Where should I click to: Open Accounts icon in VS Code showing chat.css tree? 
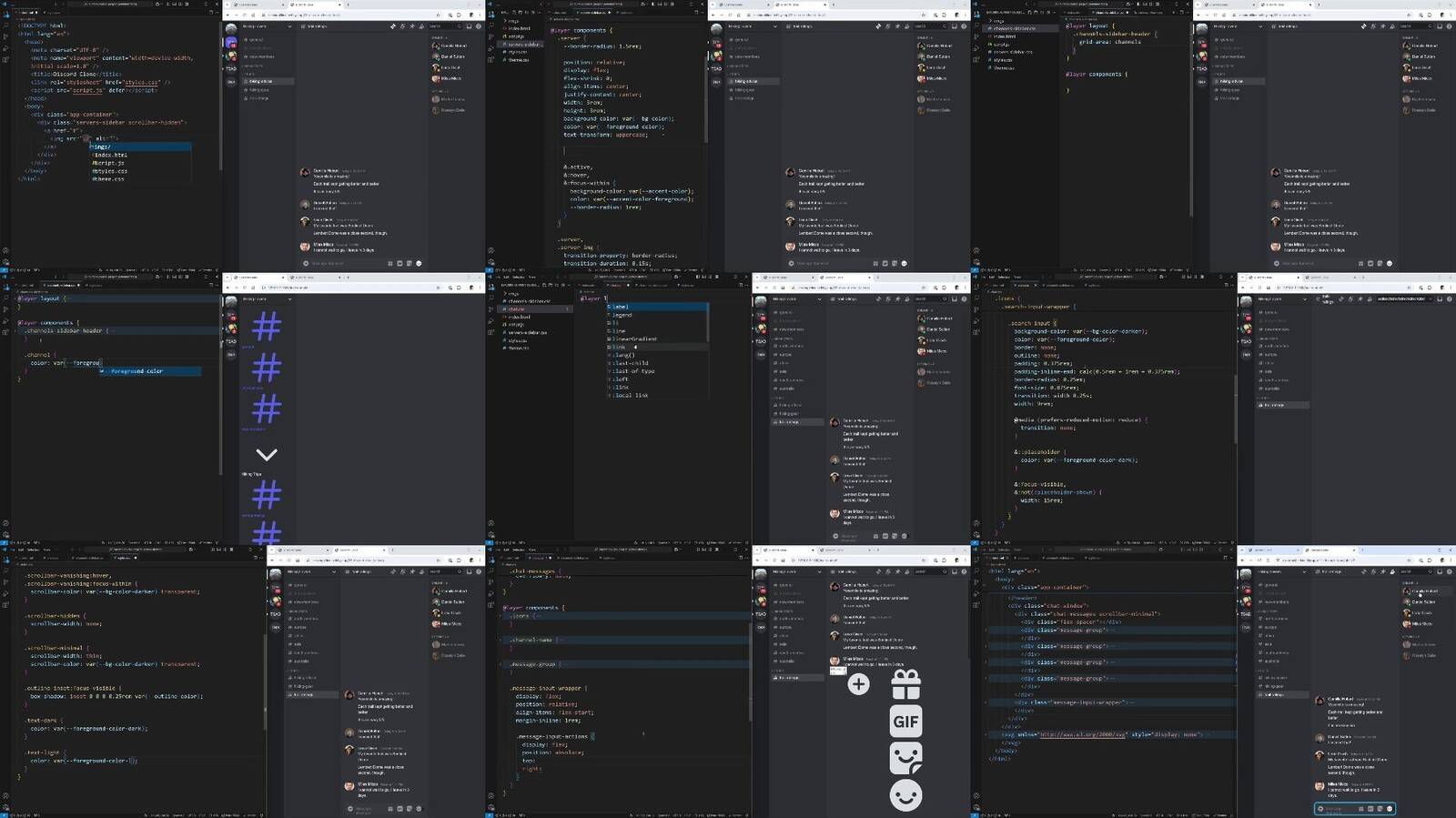click(491, 523)
